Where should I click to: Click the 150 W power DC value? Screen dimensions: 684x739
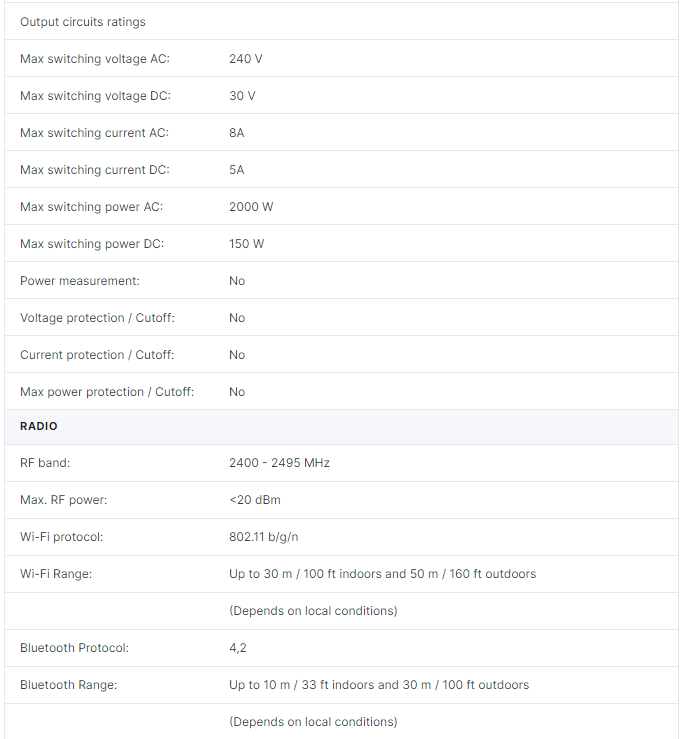pyautogui.click(x=247, y=244)
